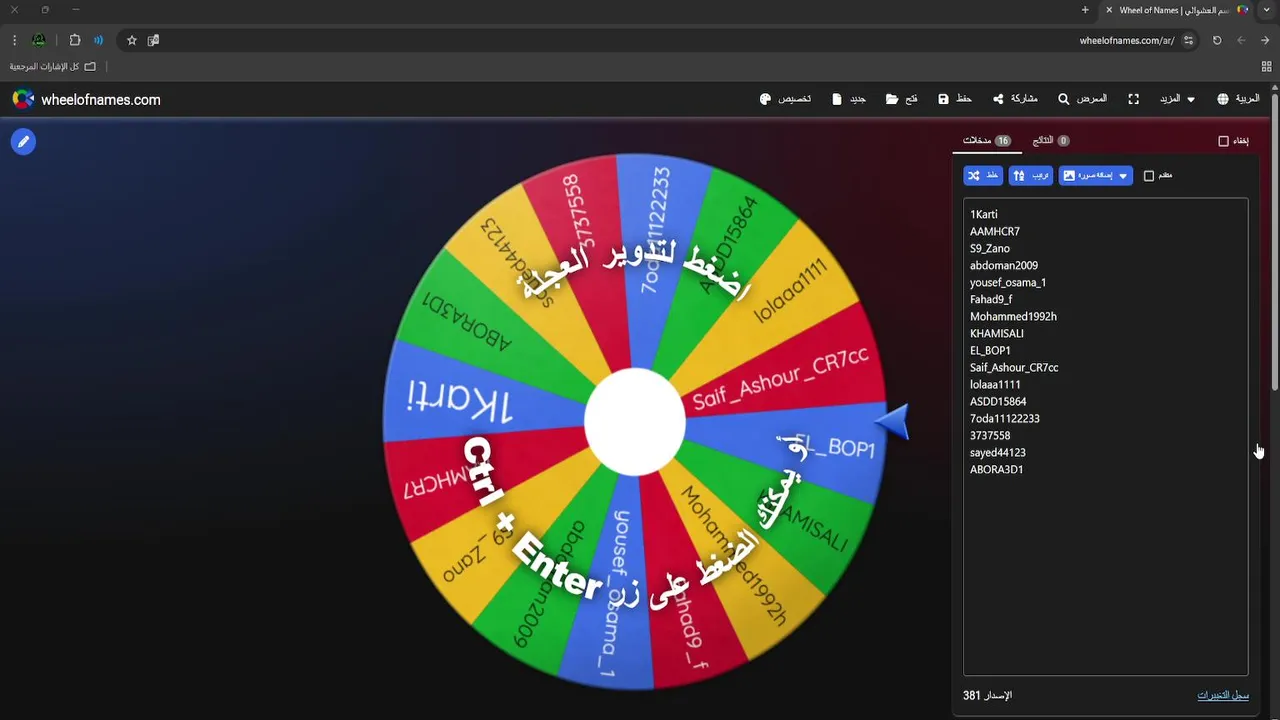
Task: Click the media control icon in toolbar
Action: click(98, 40)
